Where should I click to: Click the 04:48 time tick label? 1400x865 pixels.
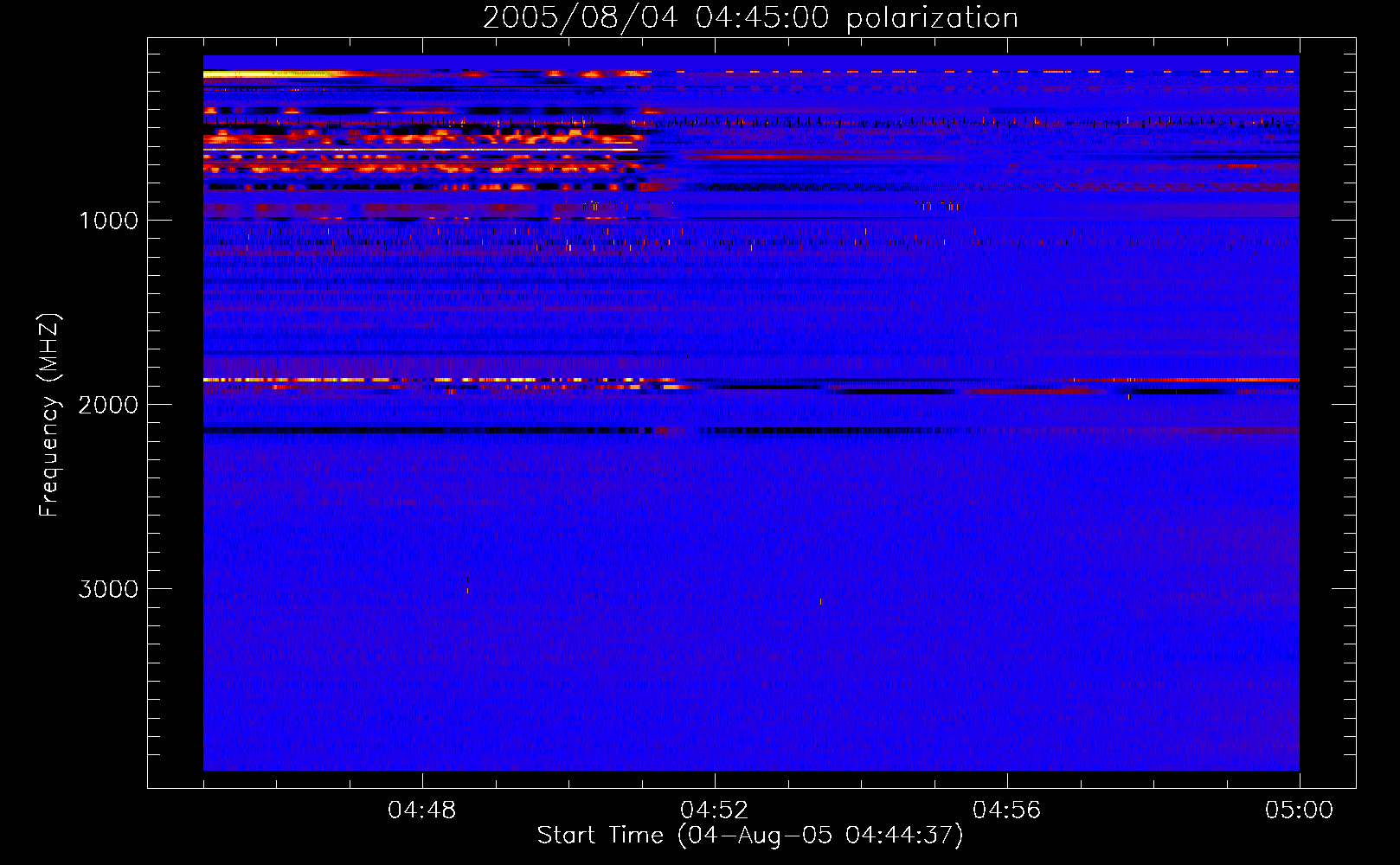422,811
